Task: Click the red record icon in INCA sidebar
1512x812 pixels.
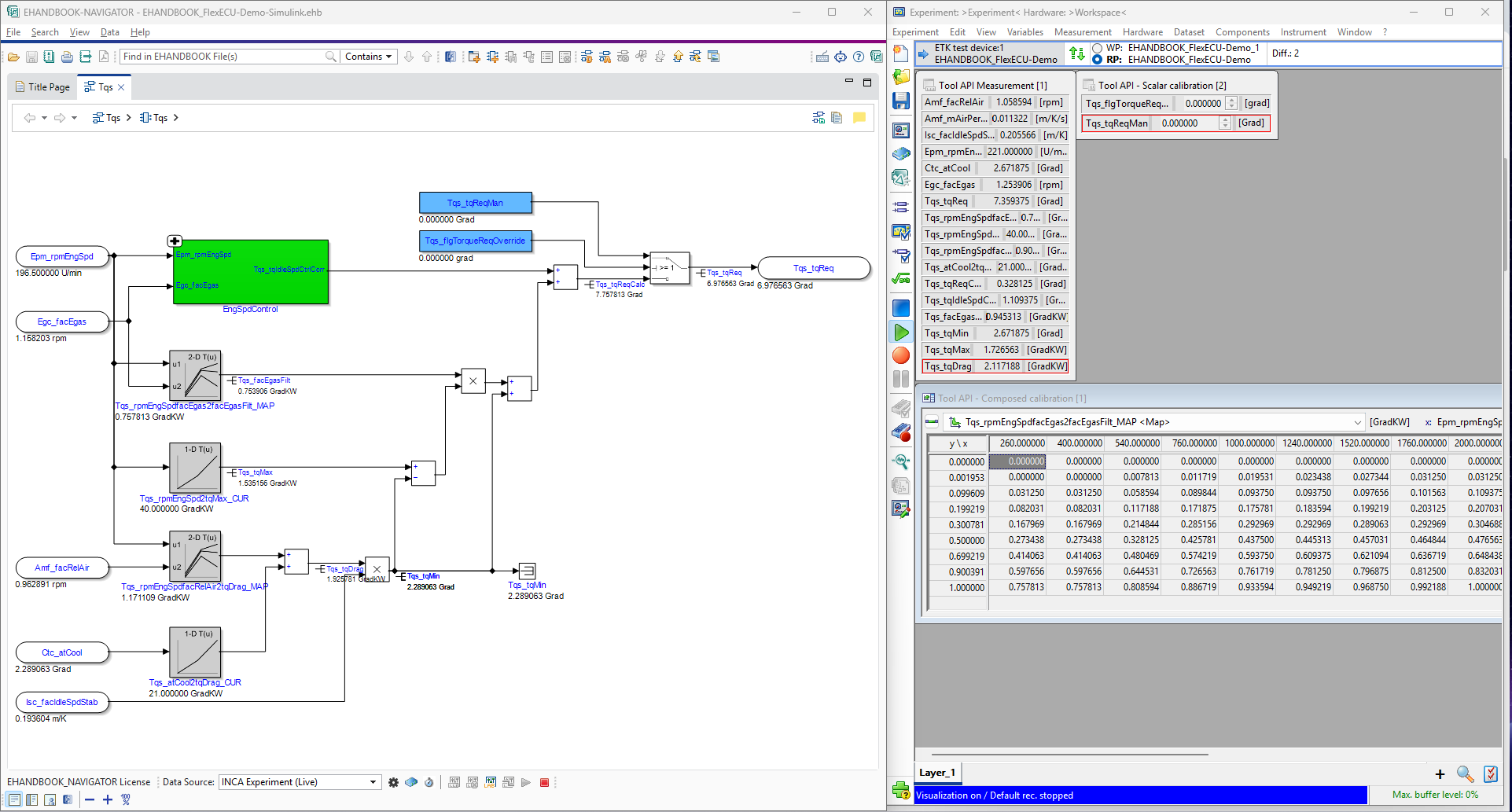Action: 900,355
